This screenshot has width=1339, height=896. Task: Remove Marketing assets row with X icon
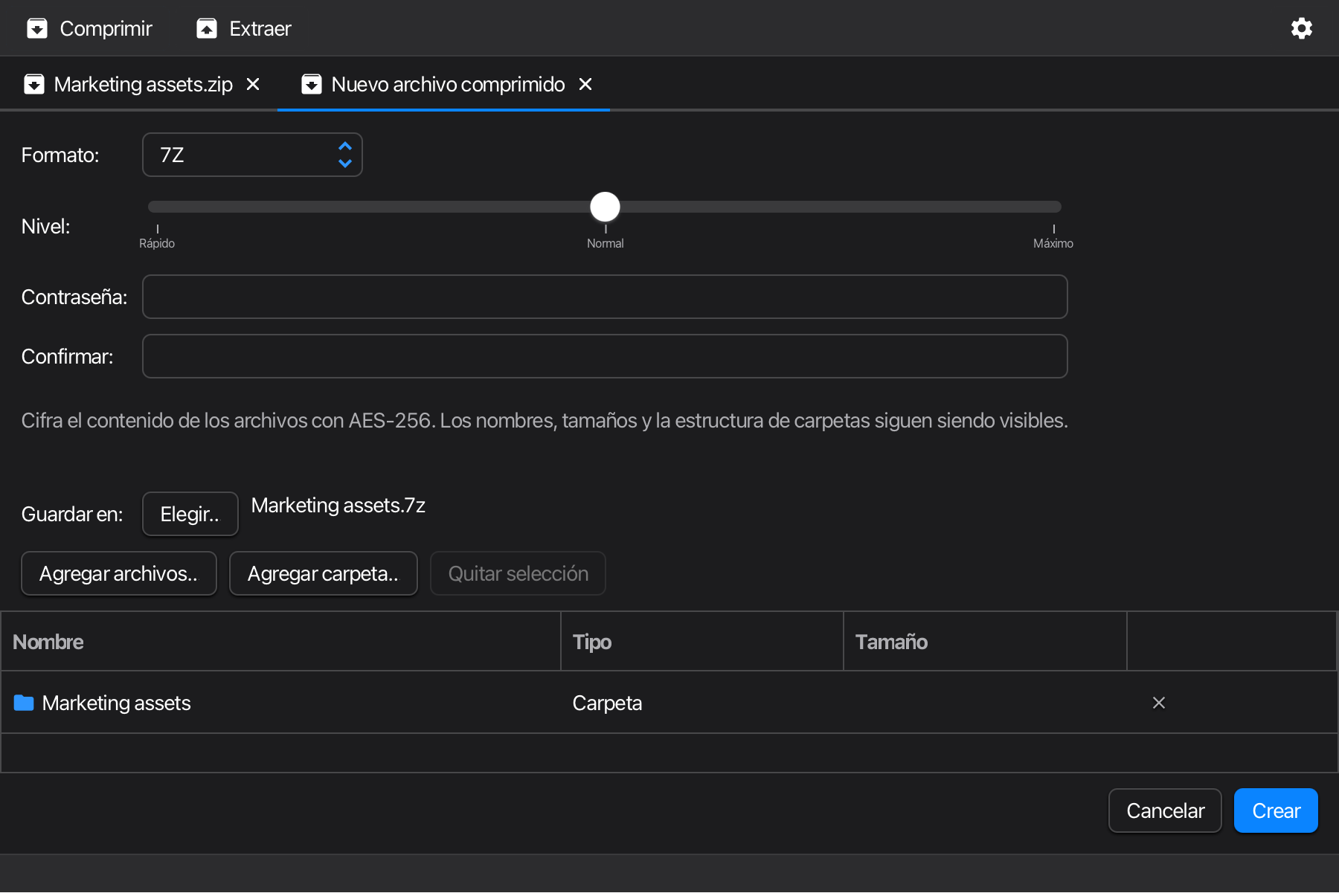coord(1159,703)
